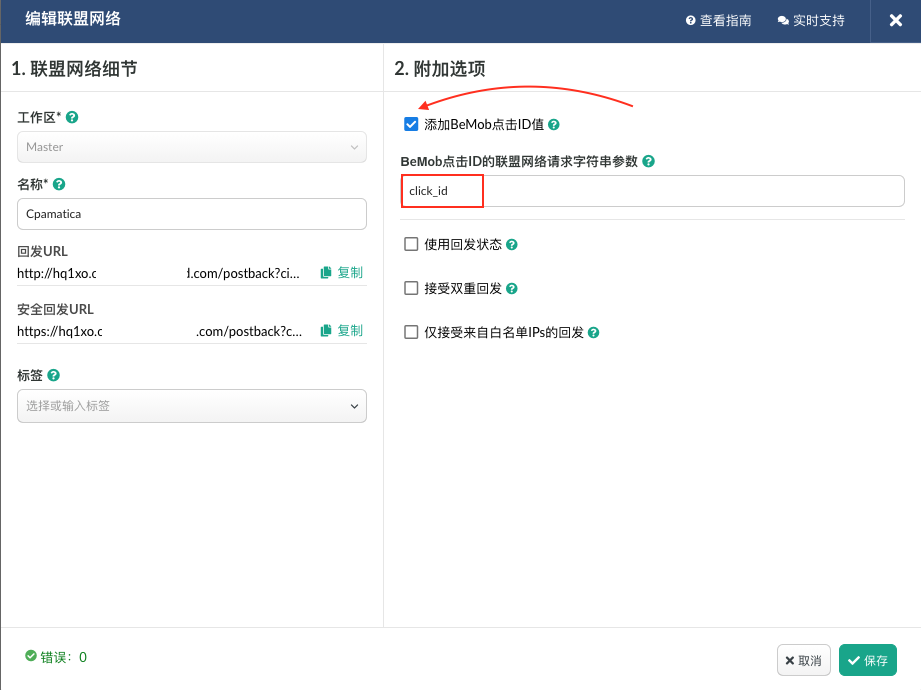The width and height of the screenshot is (921, 690).
Task: Open 实时支持 live chat in header
Action: coord(811,21)
